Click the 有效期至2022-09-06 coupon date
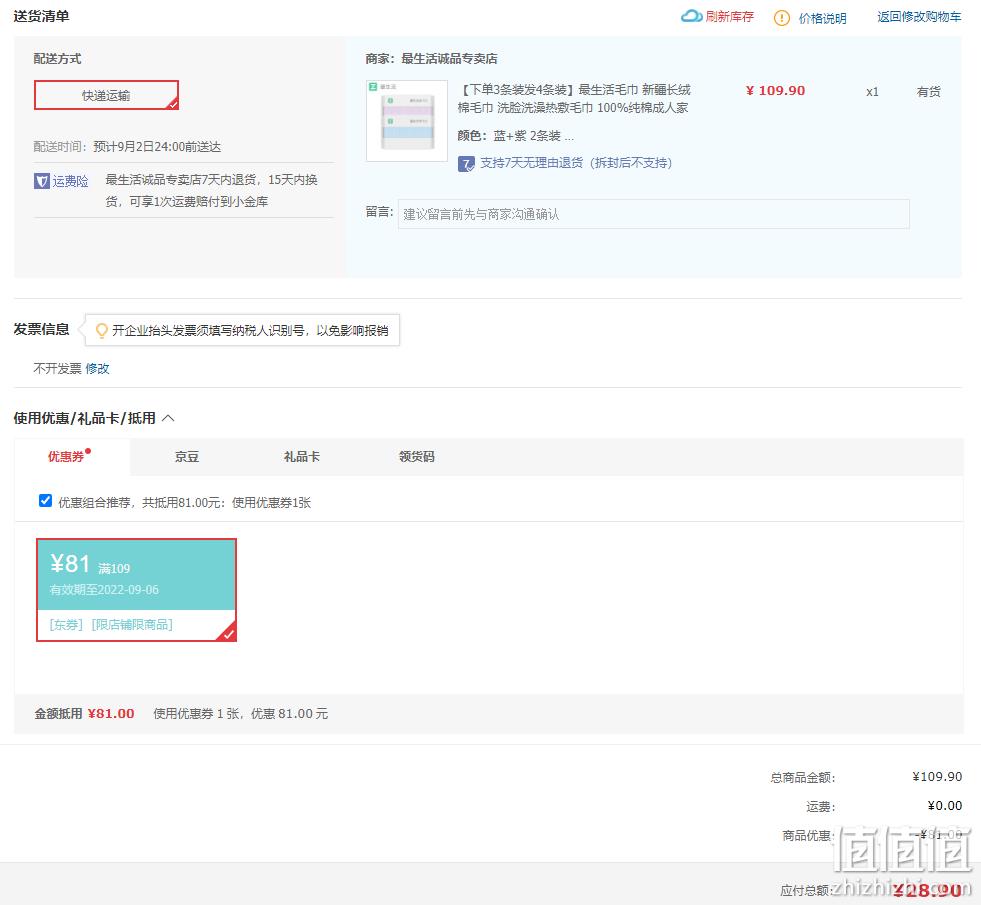This screenshot has width=981, height=905. click(x=104, y=590)
